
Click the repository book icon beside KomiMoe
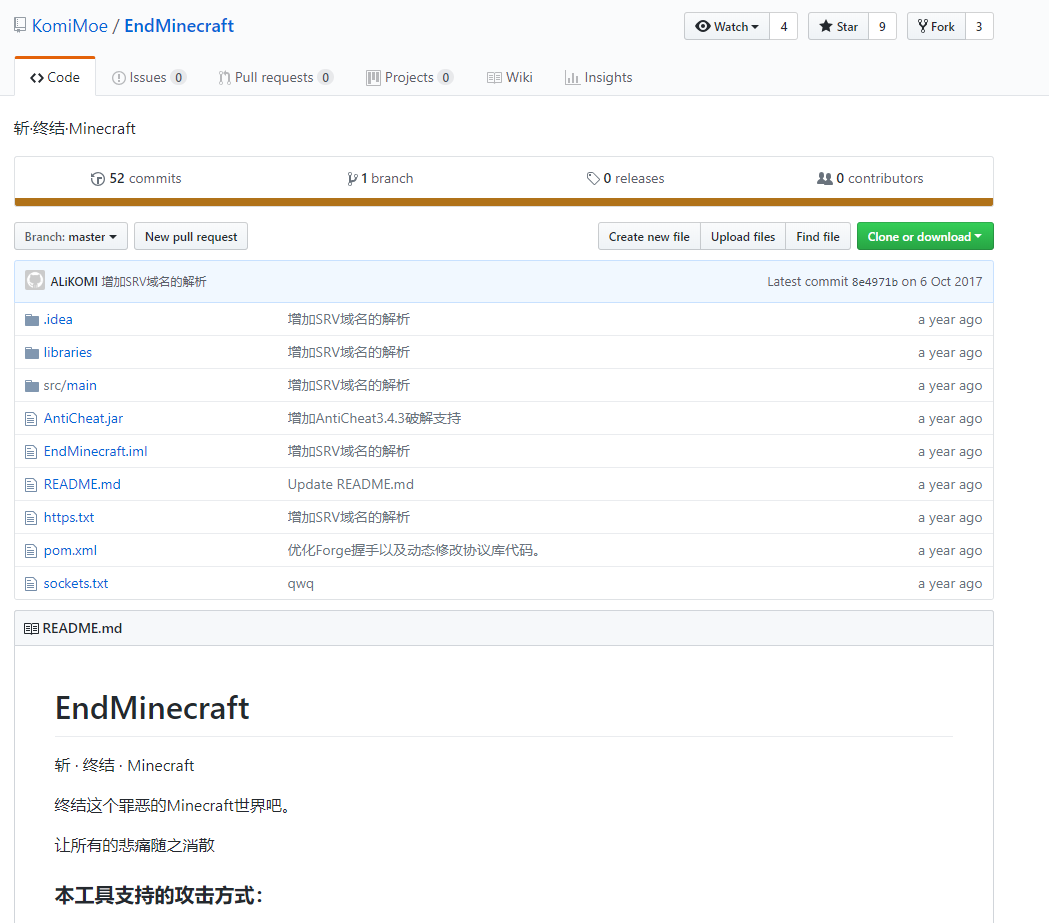click(x=20, y=25)
